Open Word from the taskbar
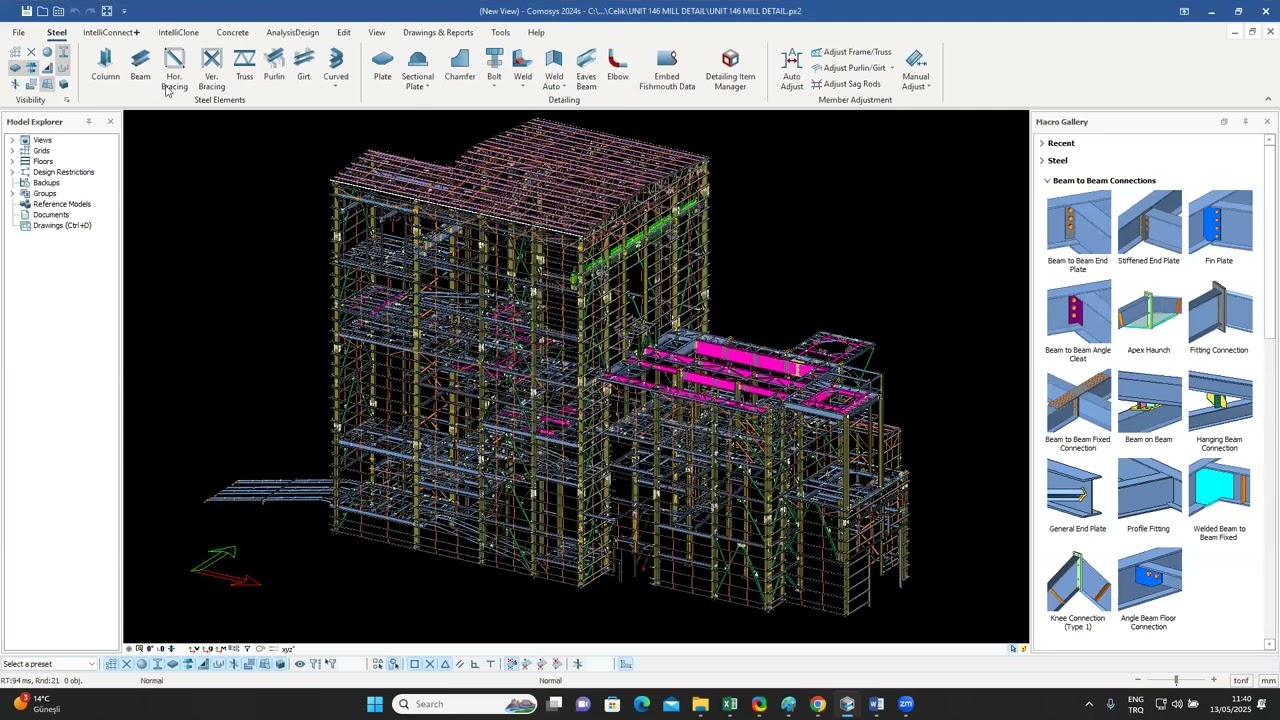The width and height of the screenshot is (1280, 720). click(876, 704)
